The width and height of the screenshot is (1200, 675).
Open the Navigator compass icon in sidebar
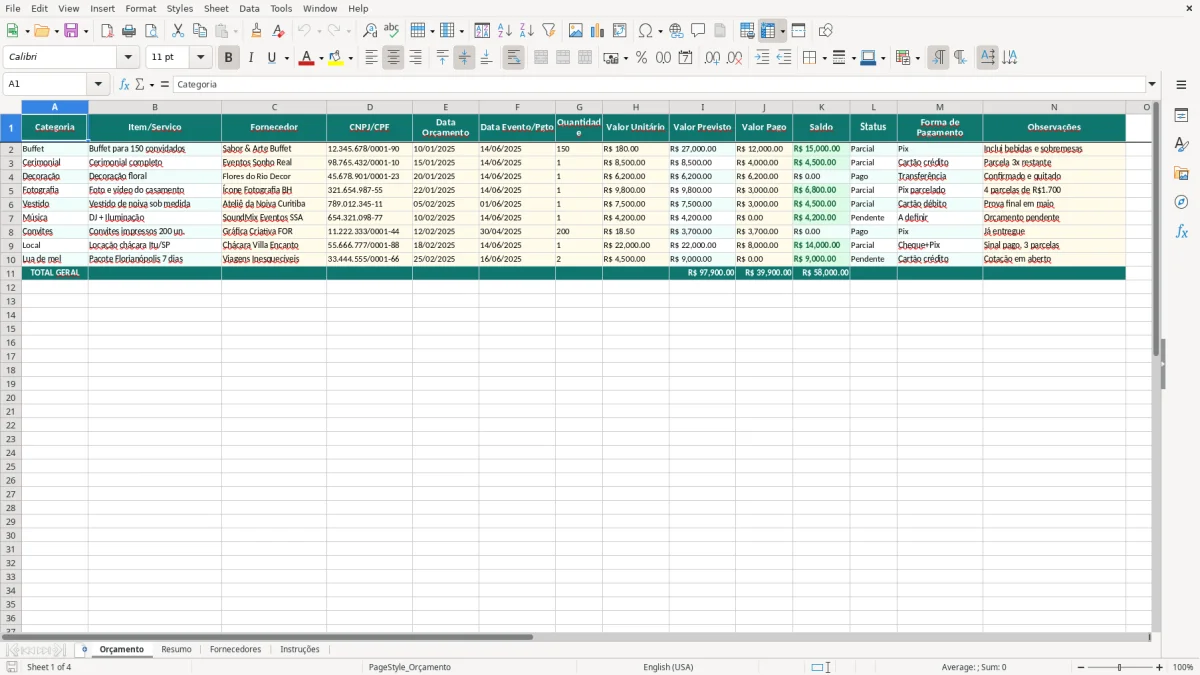pyautogui.click(x=1181, y=202)
